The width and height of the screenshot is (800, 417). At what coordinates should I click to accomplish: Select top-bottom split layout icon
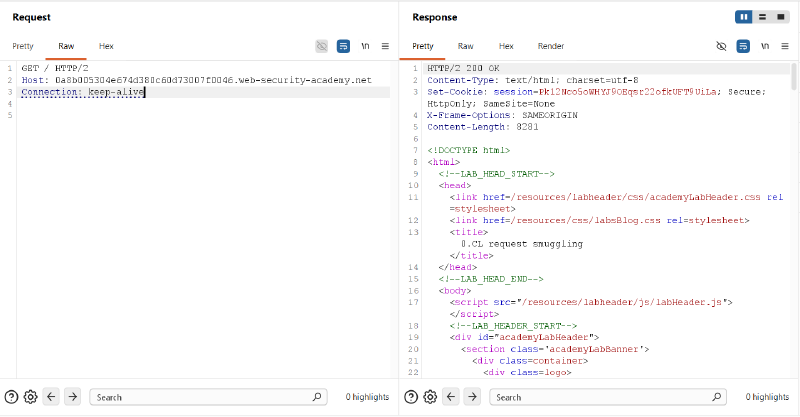762,17
